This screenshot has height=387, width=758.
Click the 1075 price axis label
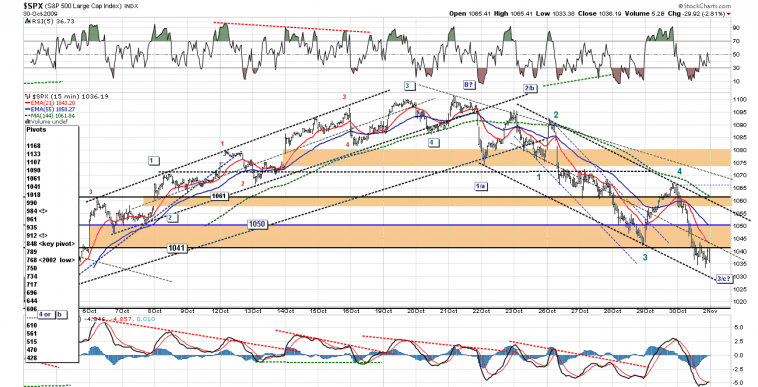tap(740, 163)
